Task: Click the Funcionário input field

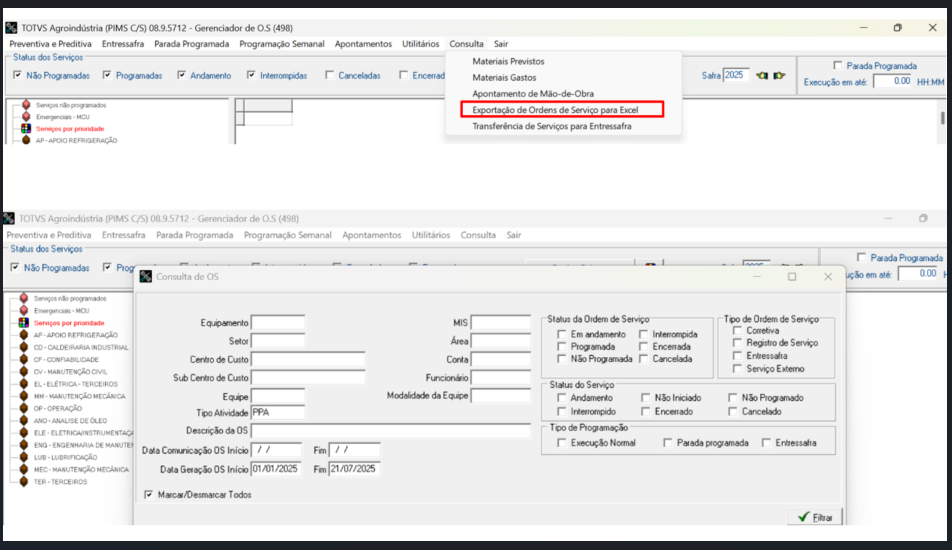Action: click(501, 378)
